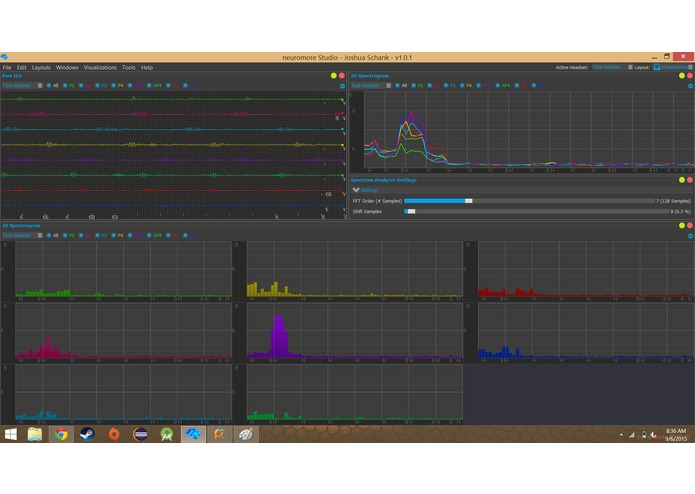
Task: Click green dock button of bottom 2D Spectrogram
Action: (682, 226)
